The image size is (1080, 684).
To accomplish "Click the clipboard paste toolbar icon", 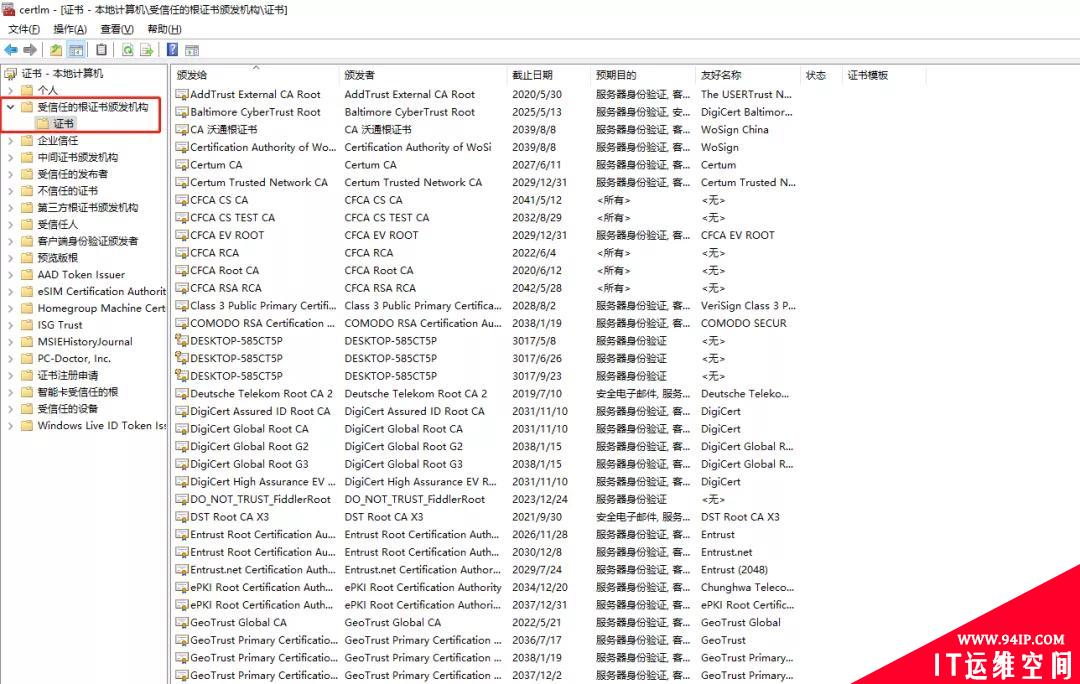I will click(x=101, y=50).
